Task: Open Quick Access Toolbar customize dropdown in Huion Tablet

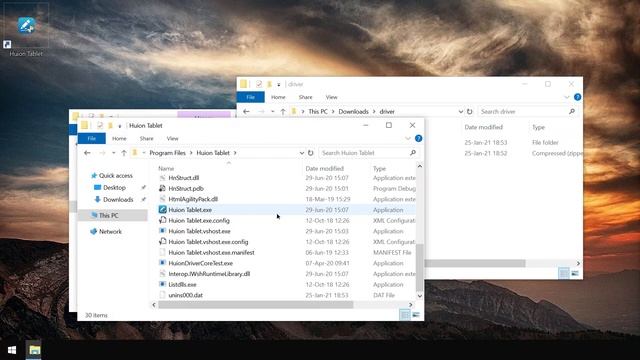Action: (120, 126)
